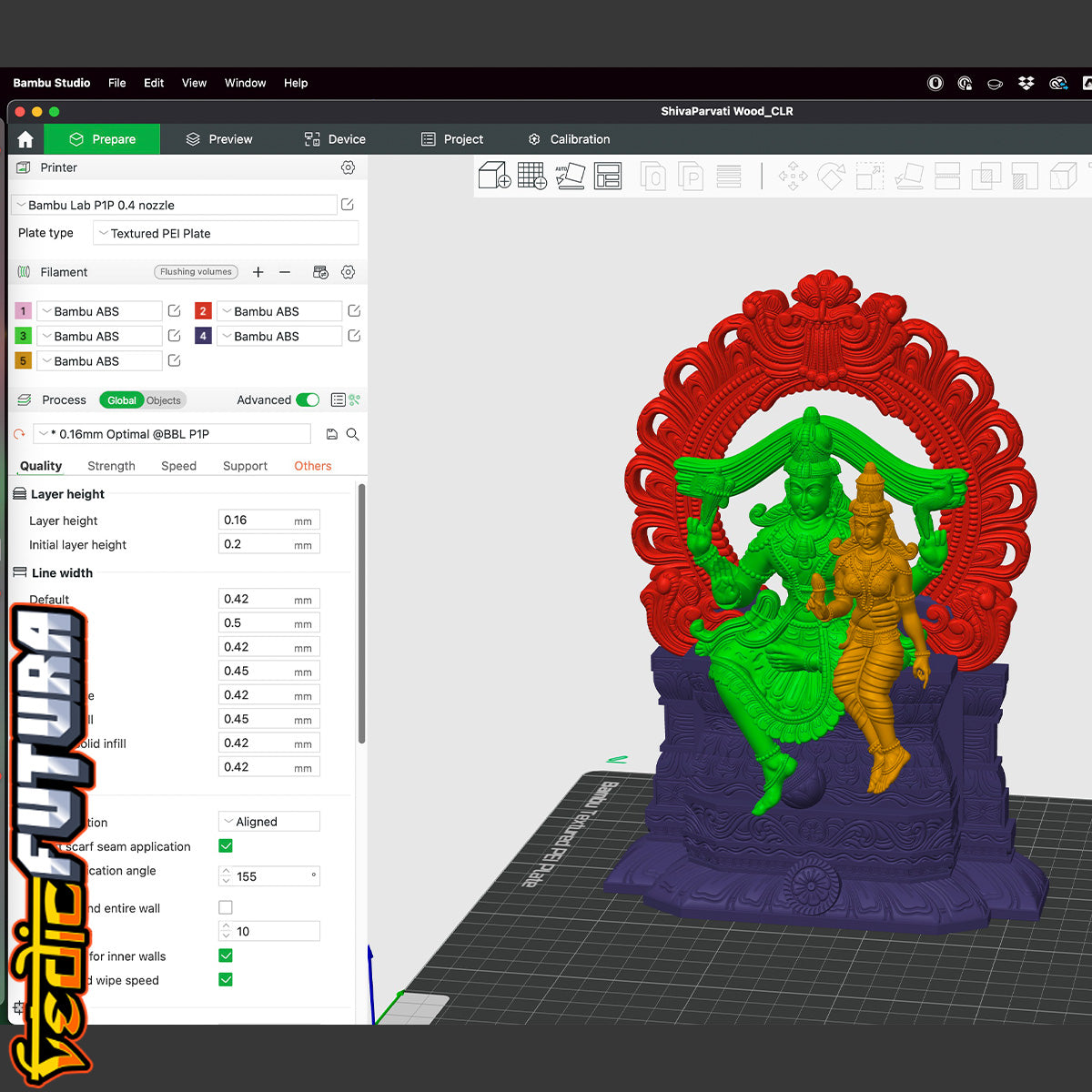Add a filament with the plus icon
Screen dimensions: 1092x1092
pyautogui.click(x=258, y=272)
